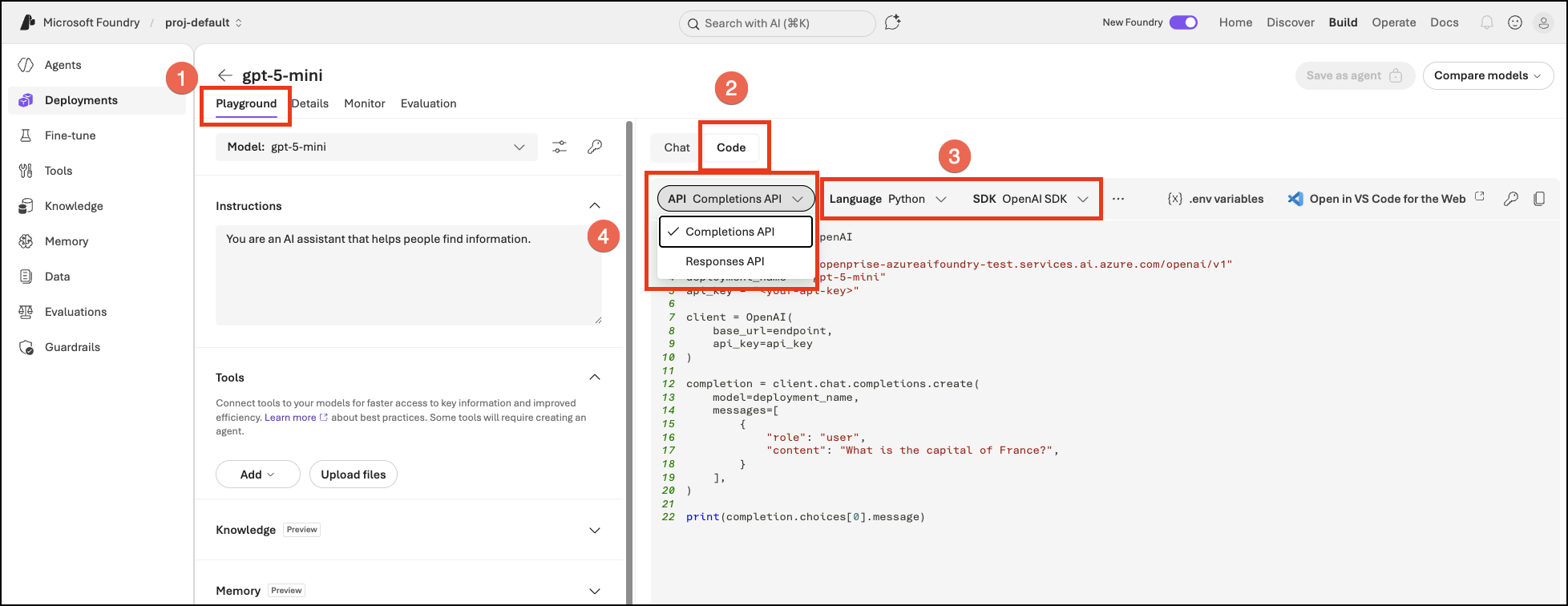This screenshot has height=606, width=1568.
Task: Open the Compare models dropdown
Action: pyautogui.click(x=1489, y=75)
